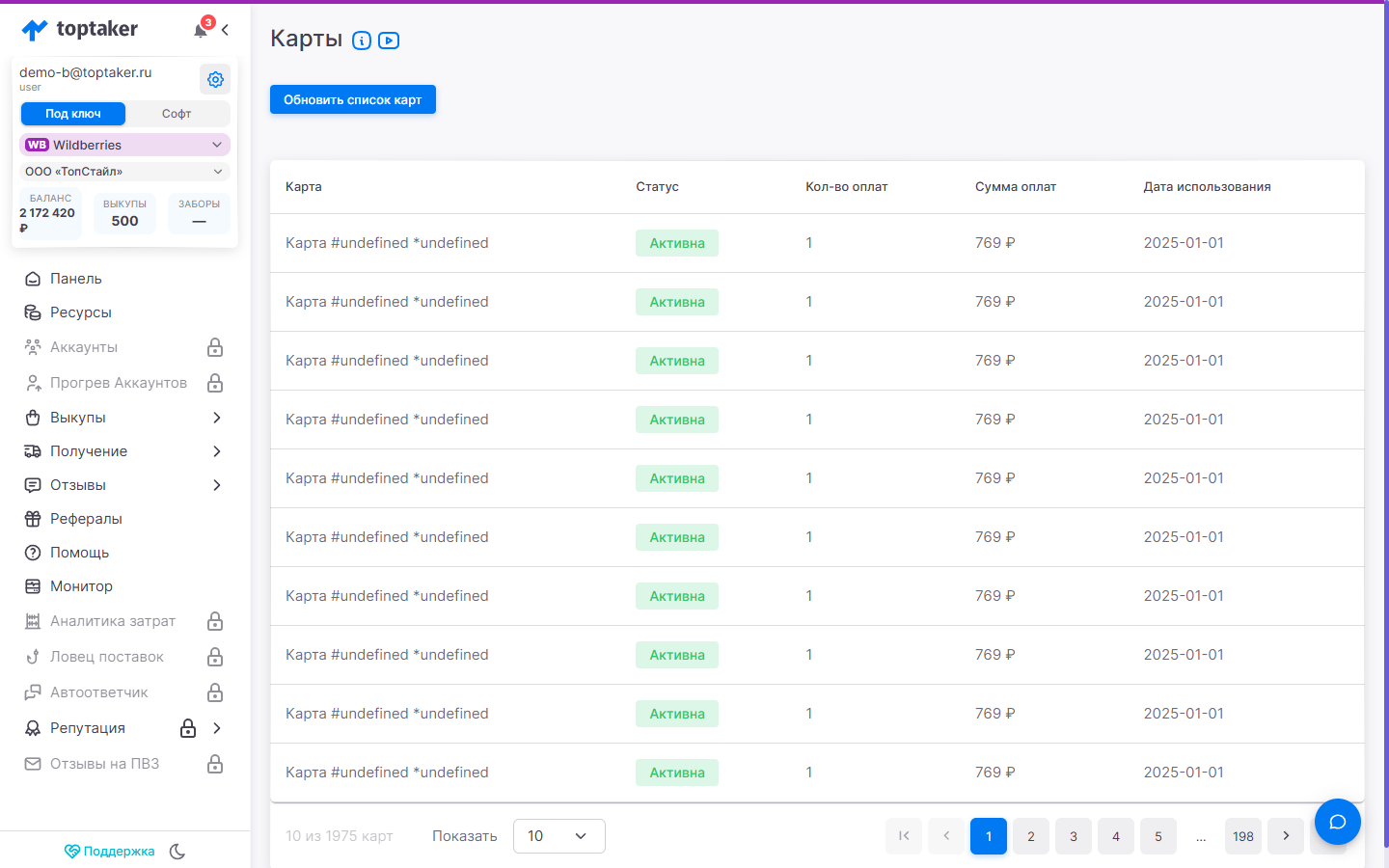Open the rows per page dropdown

click(x=559, y=836)
